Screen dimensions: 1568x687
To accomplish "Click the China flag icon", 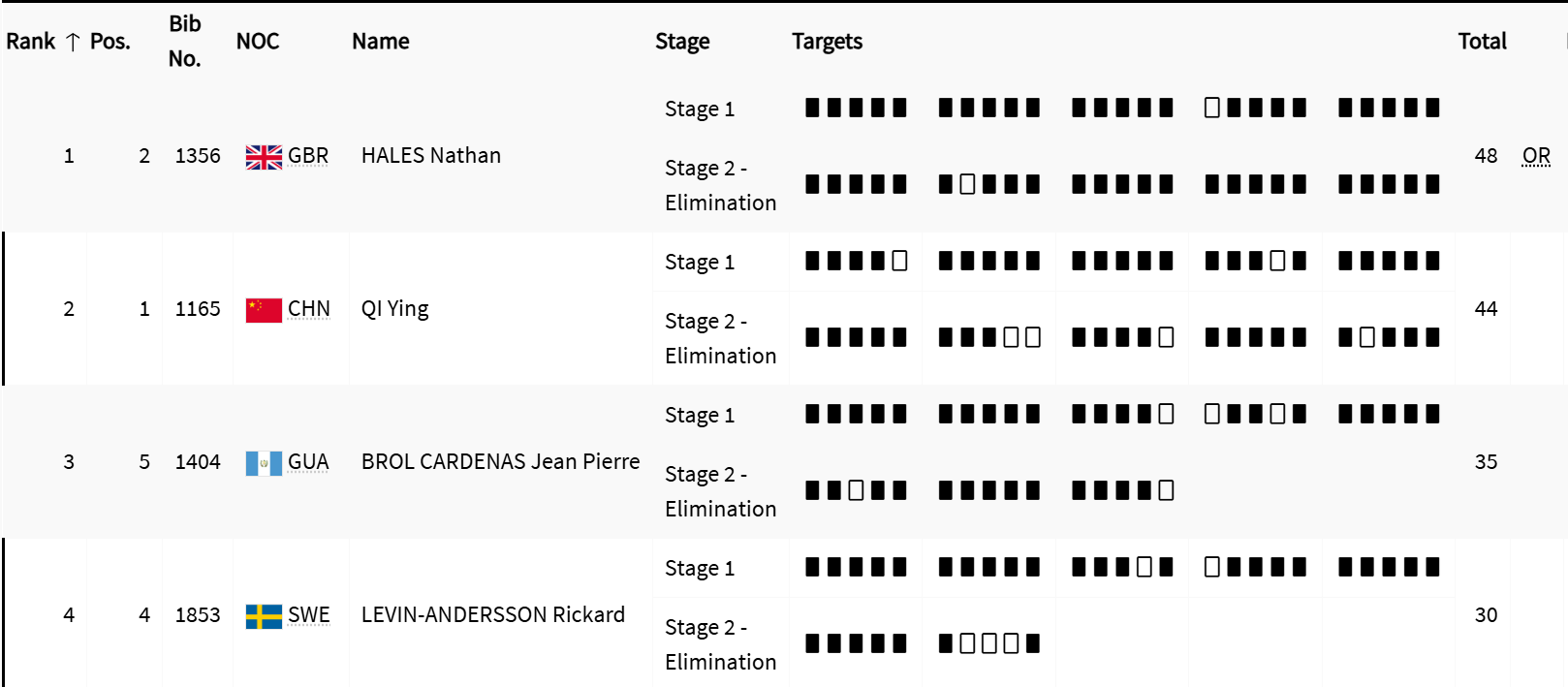I will pos(264,310).
